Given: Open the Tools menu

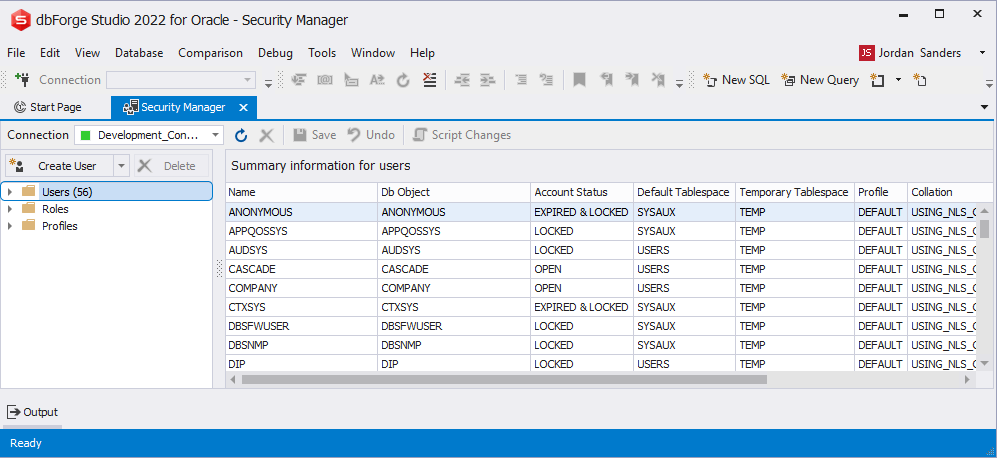Looking at the screenshot, I should [x=322, y=53].
